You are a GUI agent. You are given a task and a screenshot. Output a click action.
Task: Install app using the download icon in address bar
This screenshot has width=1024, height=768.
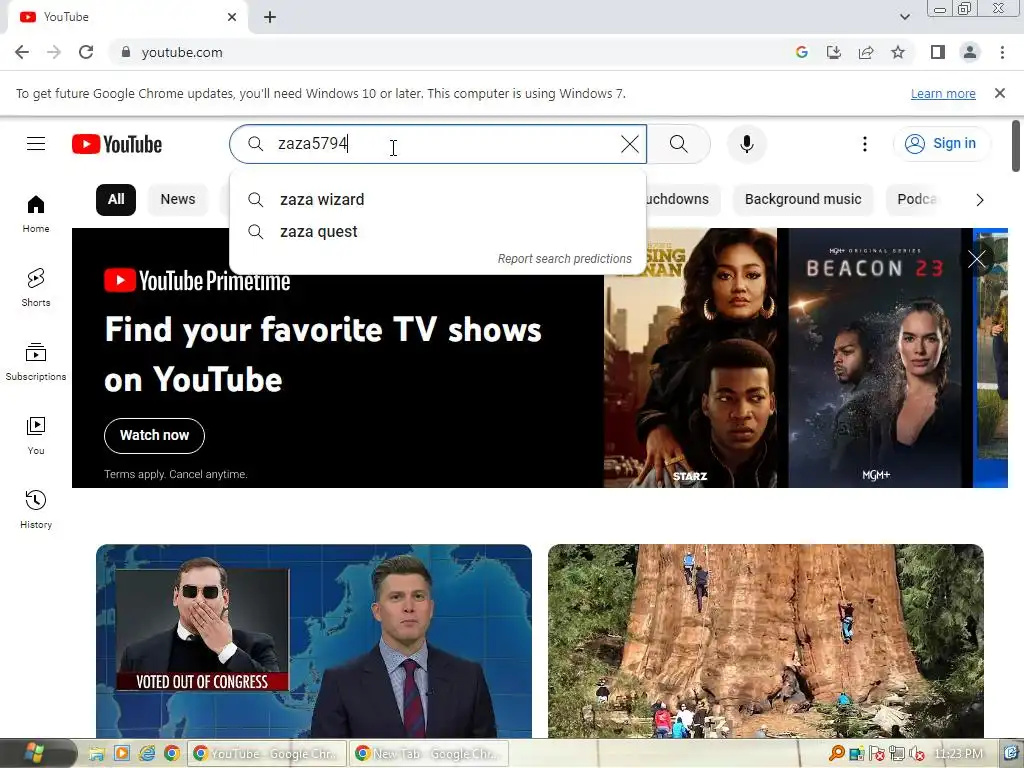pyautogui.click(x=834, y=52)
